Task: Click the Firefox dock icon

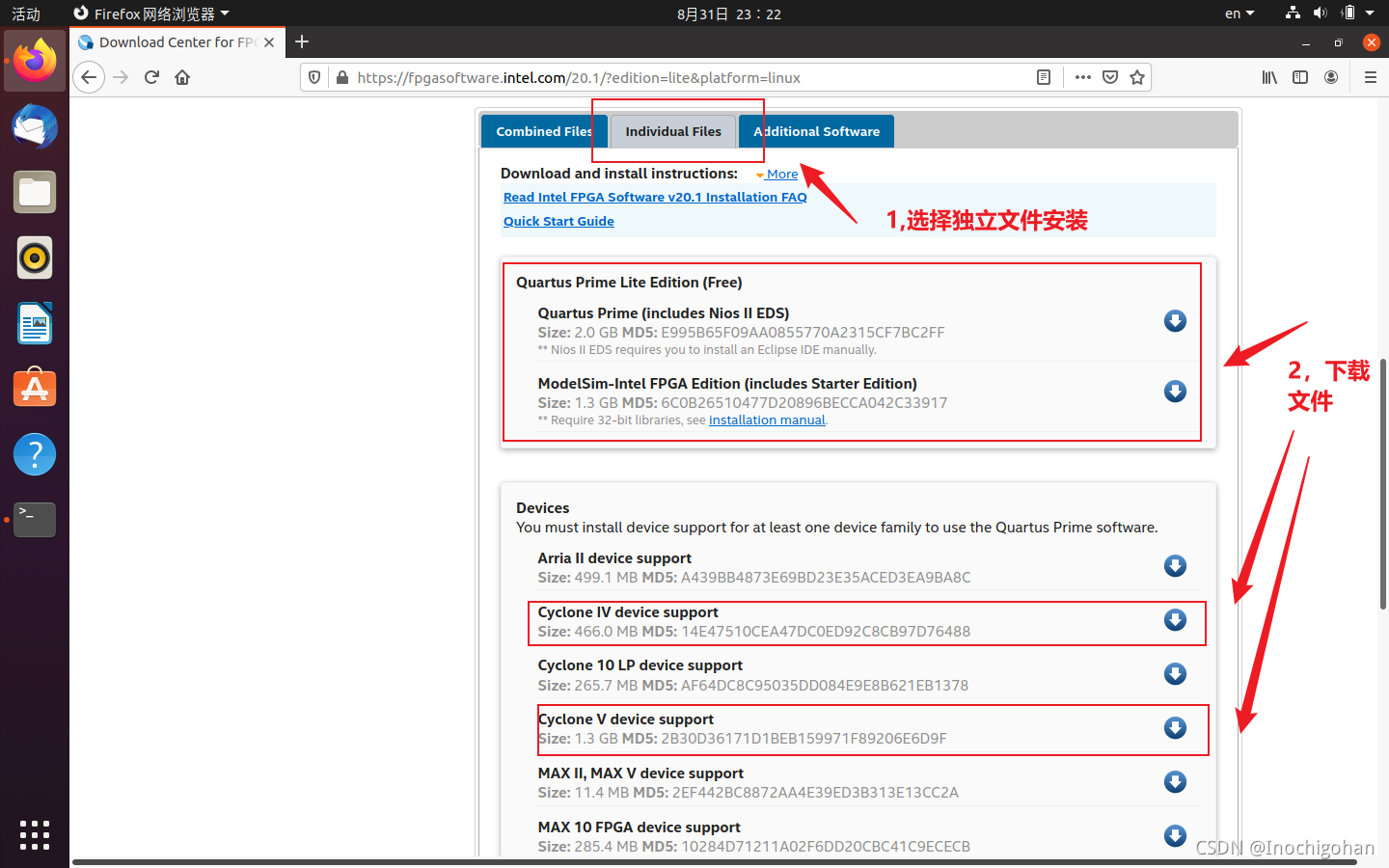Action: 35,61
